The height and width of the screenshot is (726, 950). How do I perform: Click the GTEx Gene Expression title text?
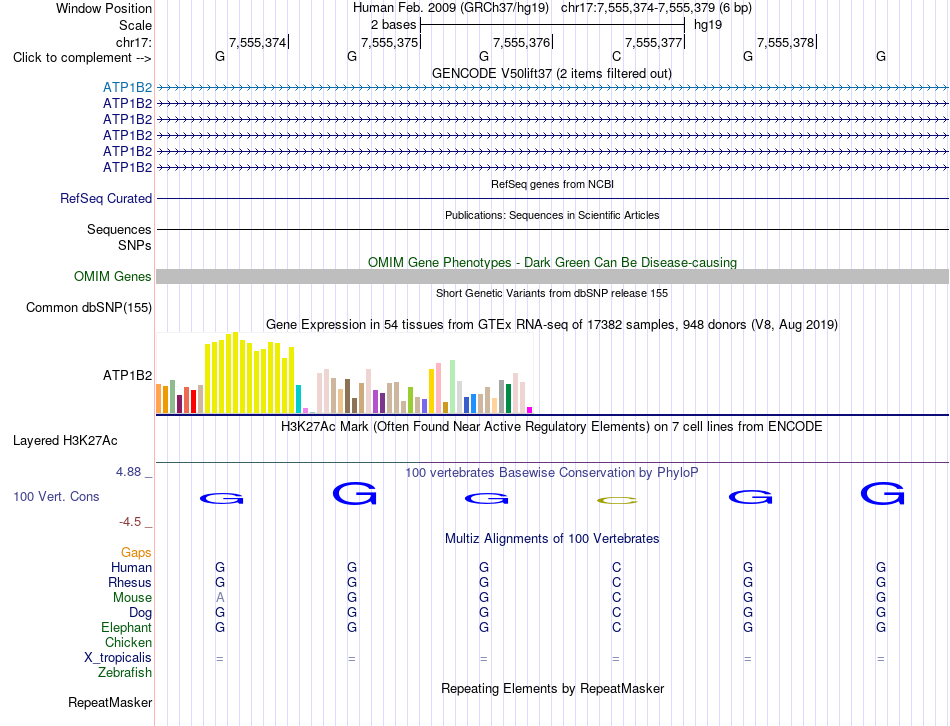[x=552, y=324]
